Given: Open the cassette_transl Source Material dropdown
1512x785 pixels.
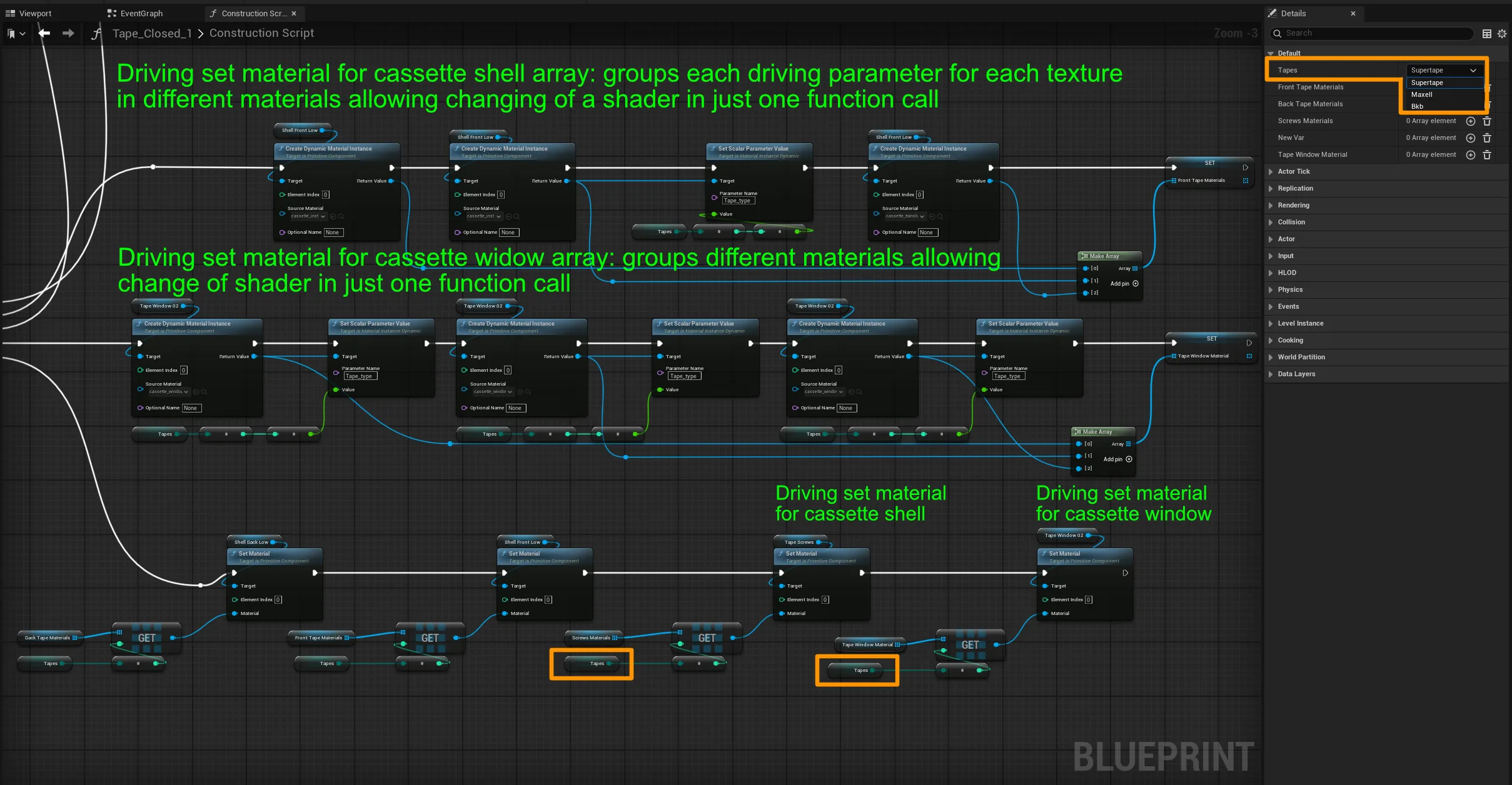Looking at the screenshot, I should tap(905, 216).
